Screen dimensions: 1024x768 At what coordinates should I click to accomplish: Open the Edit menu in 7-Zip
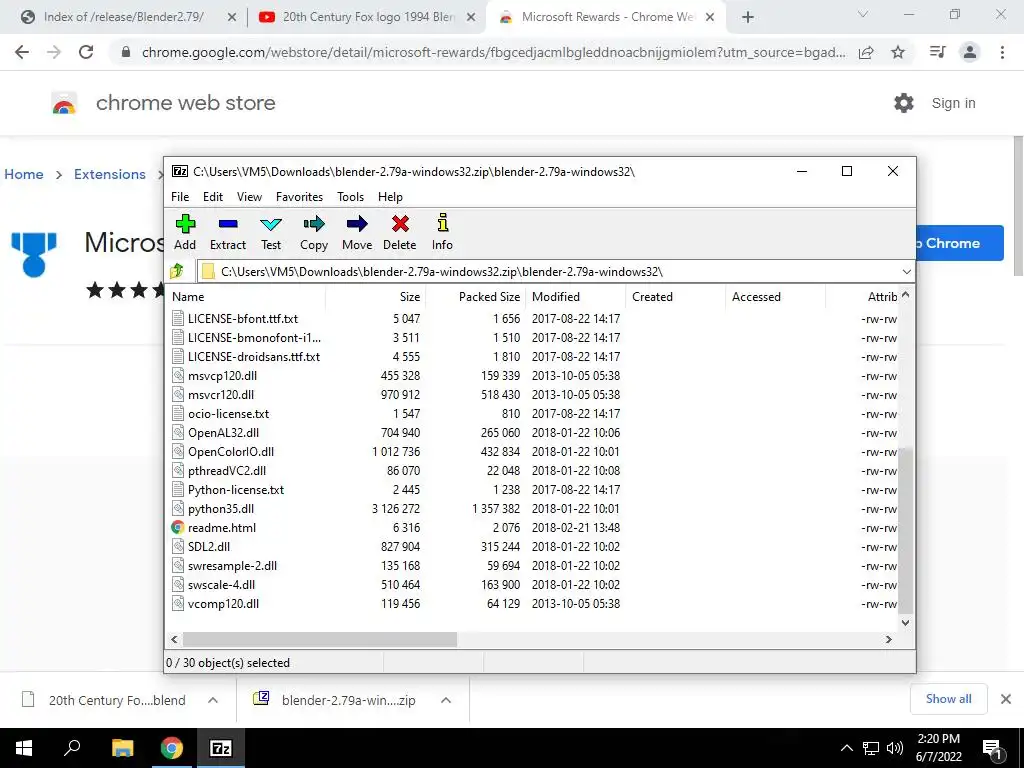(x=213, y=197)
